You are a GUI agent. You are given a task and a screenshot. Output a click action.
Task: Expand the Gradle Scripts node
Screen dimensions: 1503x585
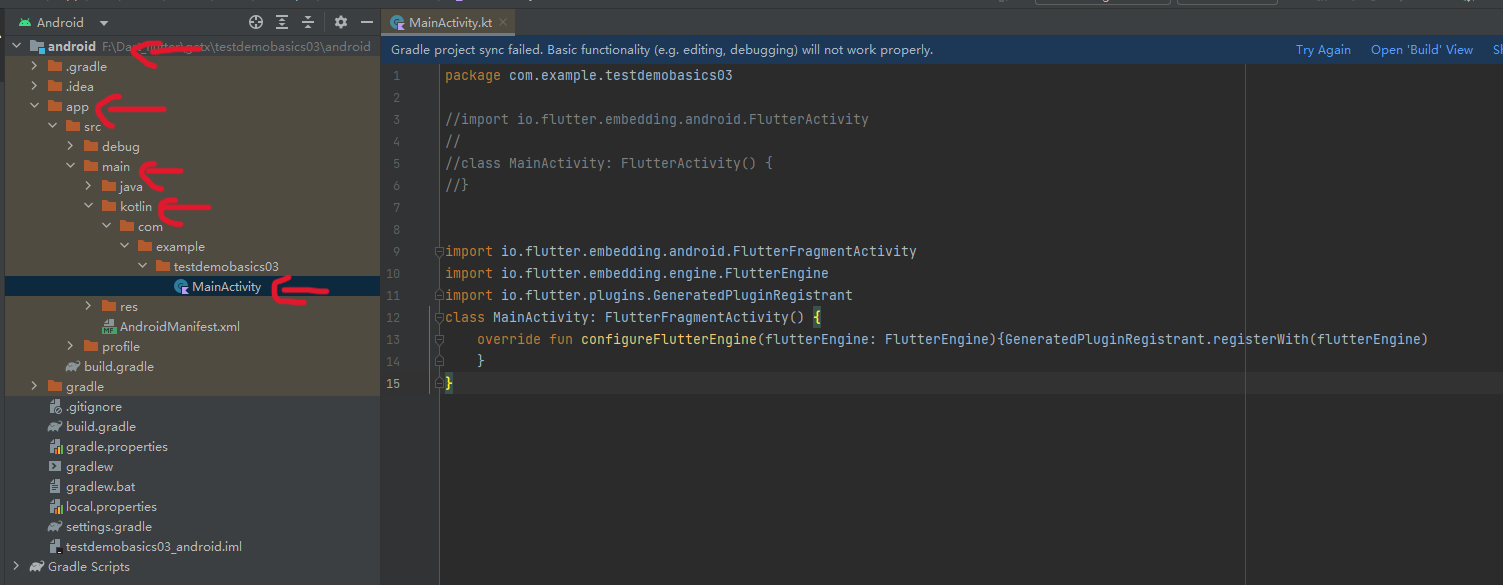(x=15, y=566)
